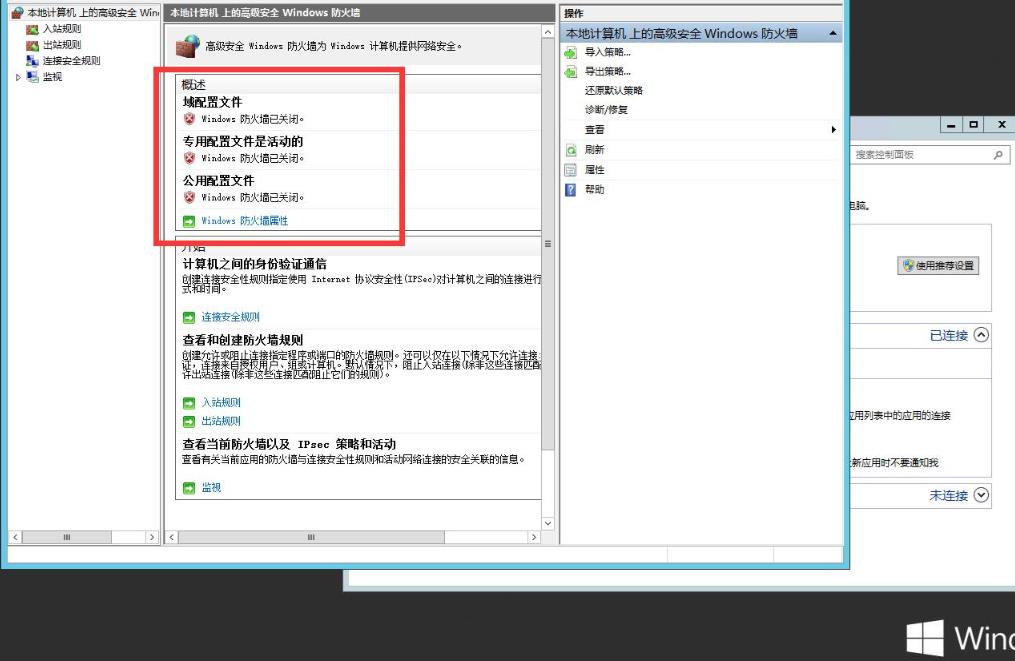
Task: Click left arrow of tree pane scrollbar
Action: tap(16, 537)
